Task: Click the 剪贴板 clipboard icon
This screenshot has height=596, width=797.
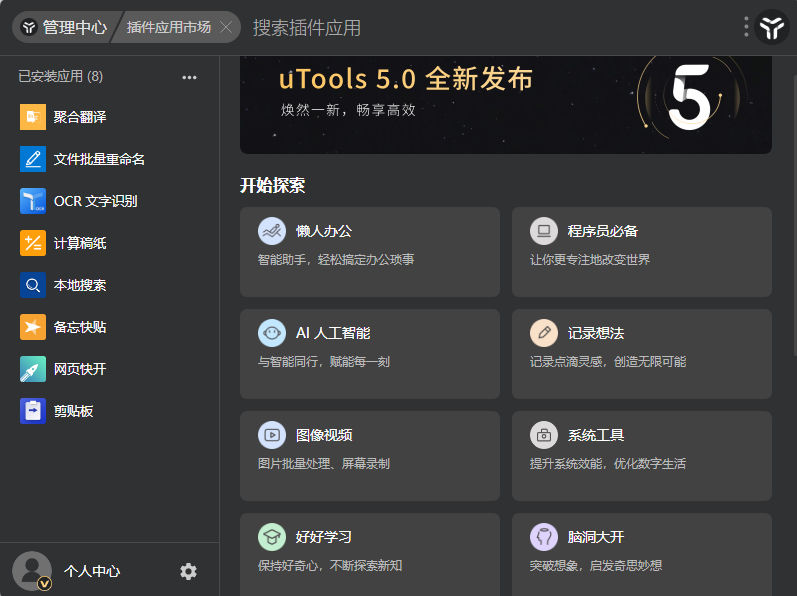Action: coord(33,411)
